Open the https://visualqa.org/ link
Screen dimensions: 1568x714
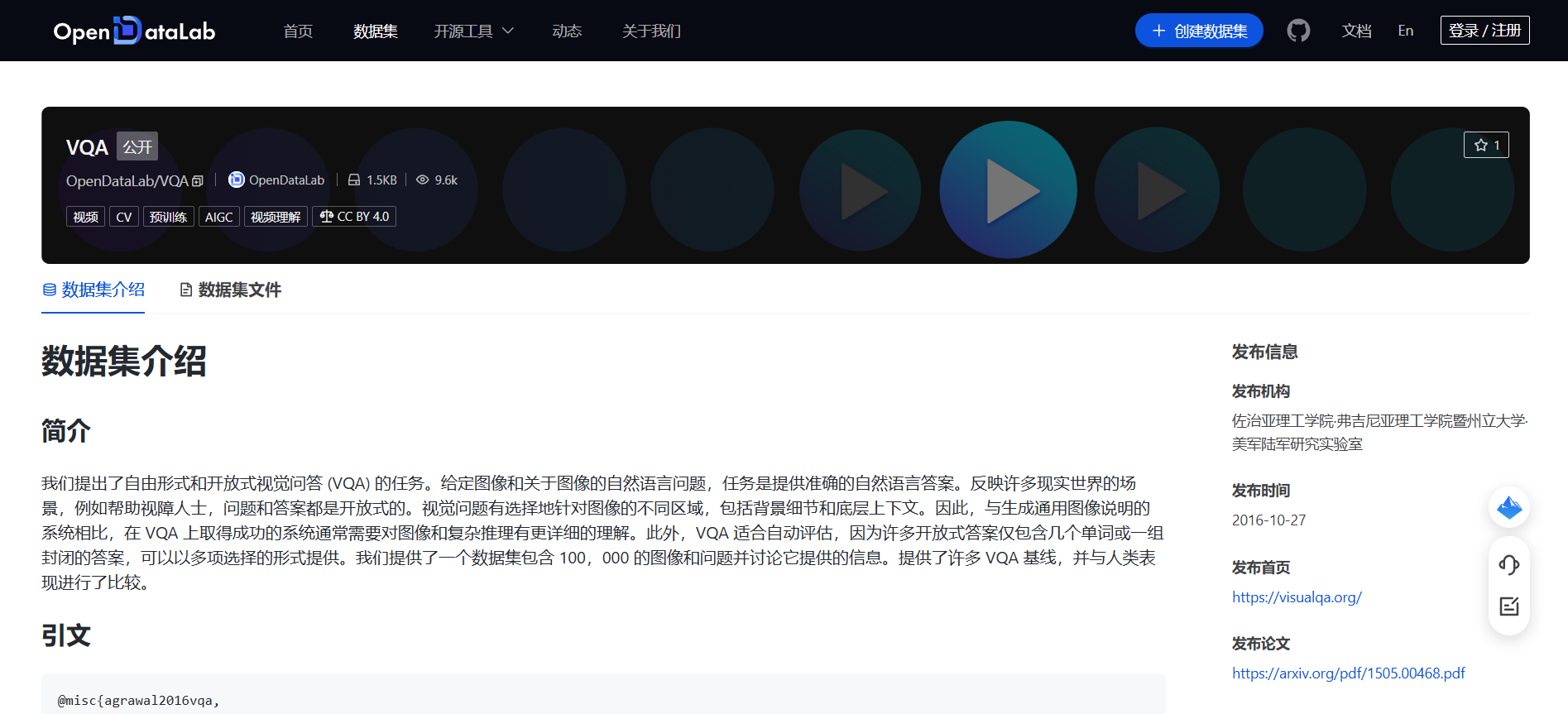point(1297,597)
